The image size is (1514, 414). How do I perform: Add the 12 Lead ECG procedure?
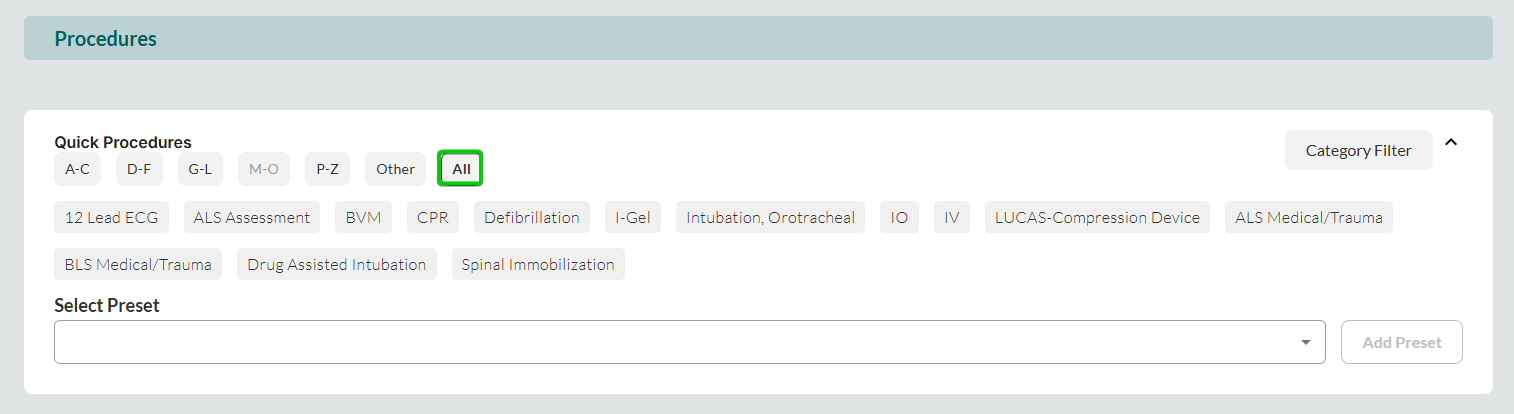(112, 217)
